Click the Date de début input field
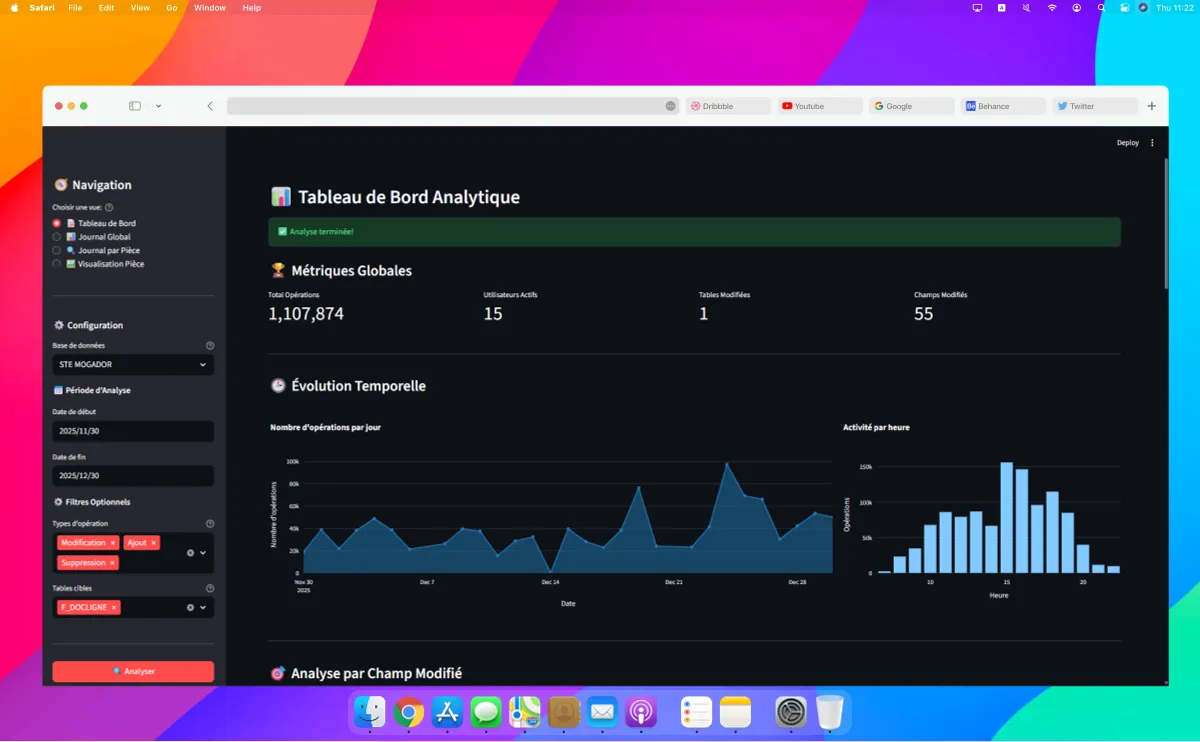This screenshot has width=1200, height=742. 133,431
